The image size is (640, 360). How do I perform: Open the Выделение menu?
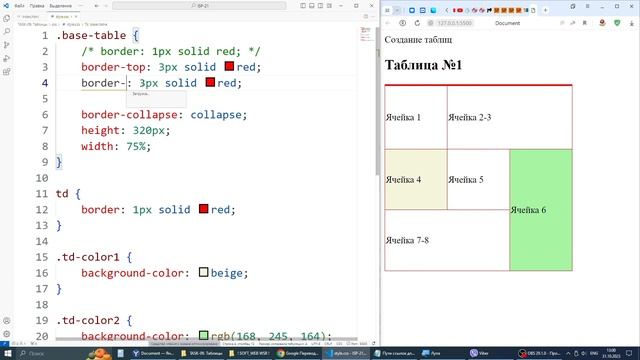tap(60, 6)
